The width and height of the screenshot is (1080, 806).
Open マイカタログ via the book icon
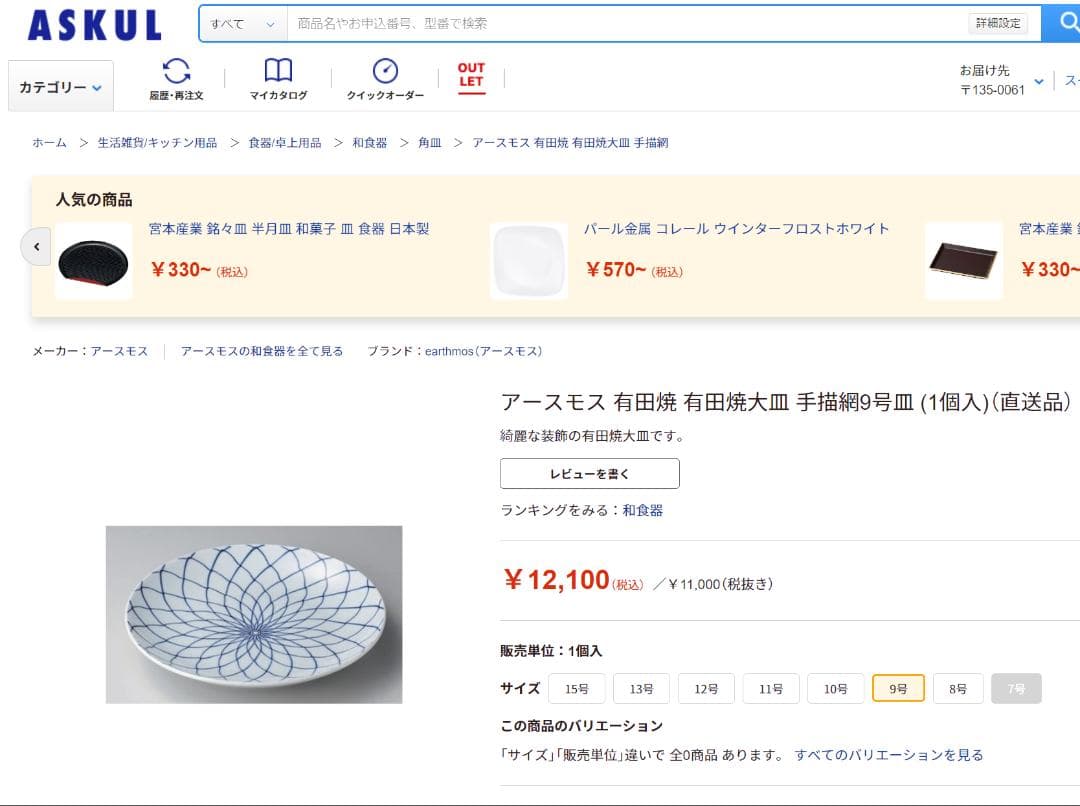tap(278, 70)
